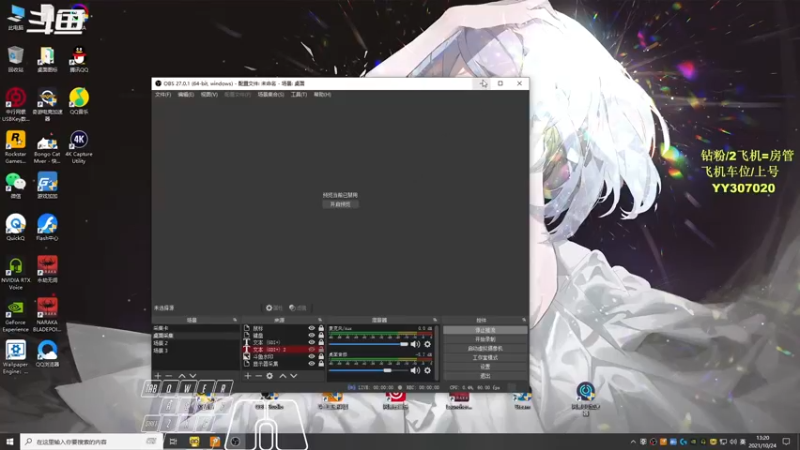The width and height of the screenshot is (800, 450).
Task: Pop out the 混音器 dock via its header icon
Action: coord(435,320)
